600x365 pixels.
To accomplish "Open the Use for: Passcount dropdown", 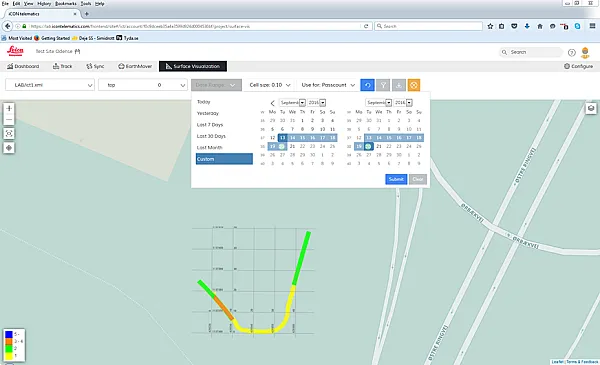I will pos(328,85).
